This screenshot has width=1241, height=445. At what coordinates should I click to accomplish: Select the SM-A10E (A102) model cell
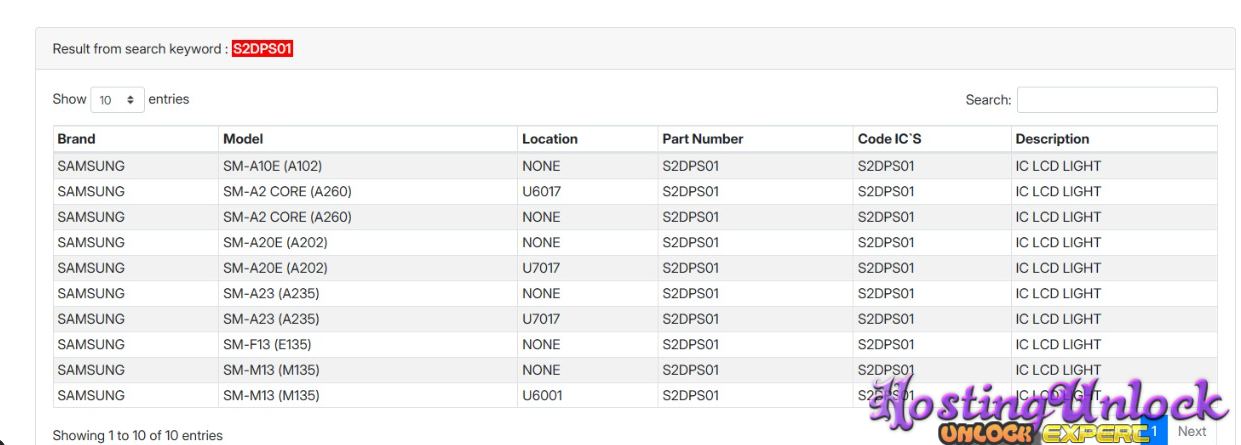coord(272,166)
